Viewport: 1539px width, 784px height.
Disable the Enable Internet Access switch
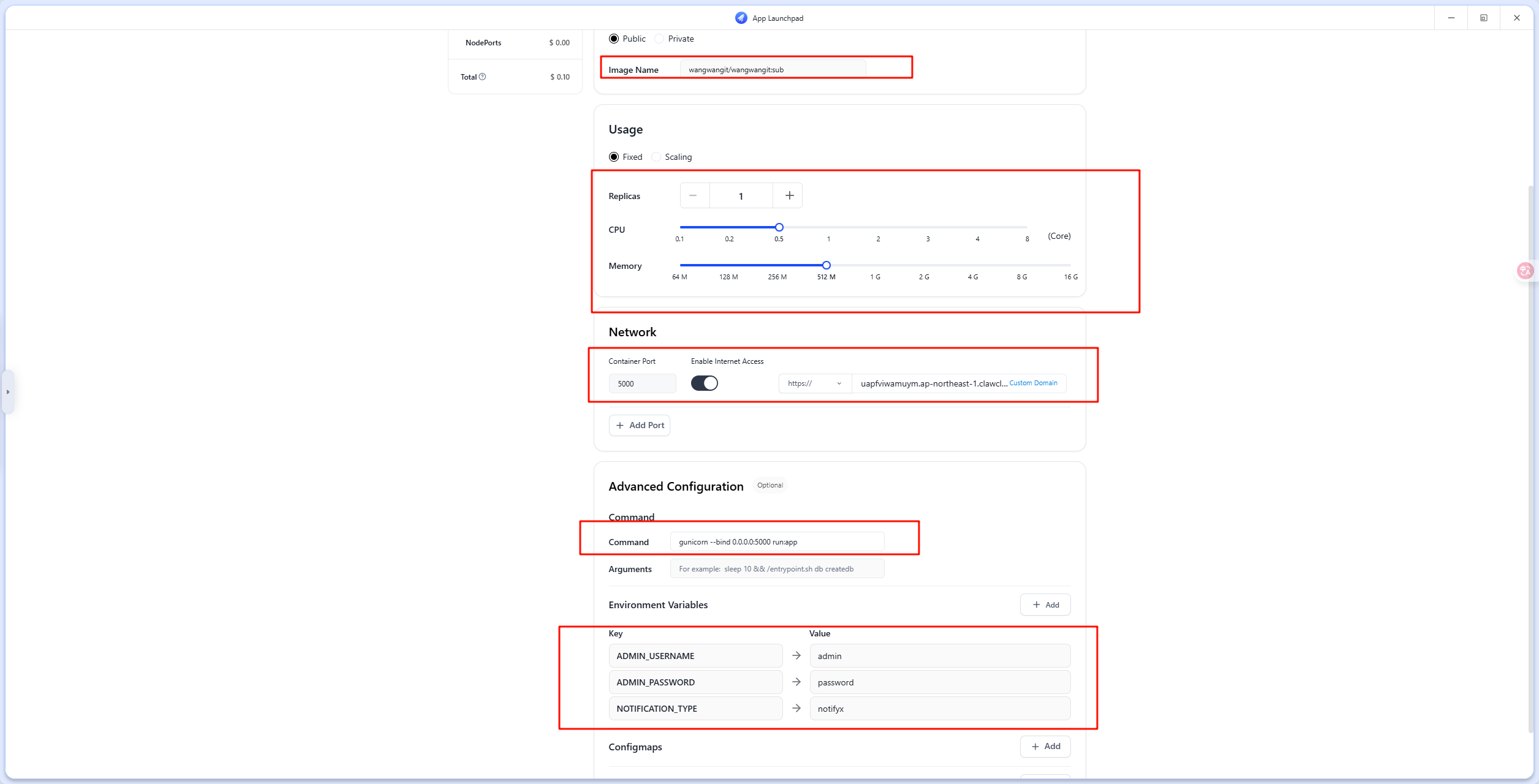coord(704,383)
